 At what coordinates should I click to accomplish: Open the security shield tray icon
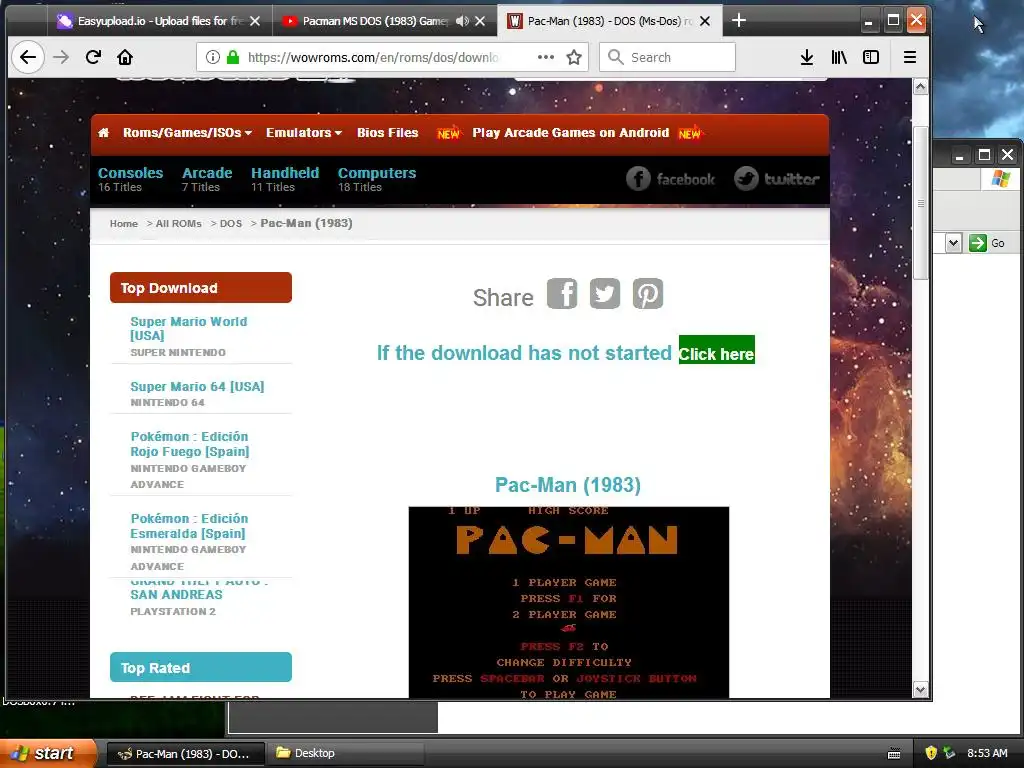tap(931, 753)
